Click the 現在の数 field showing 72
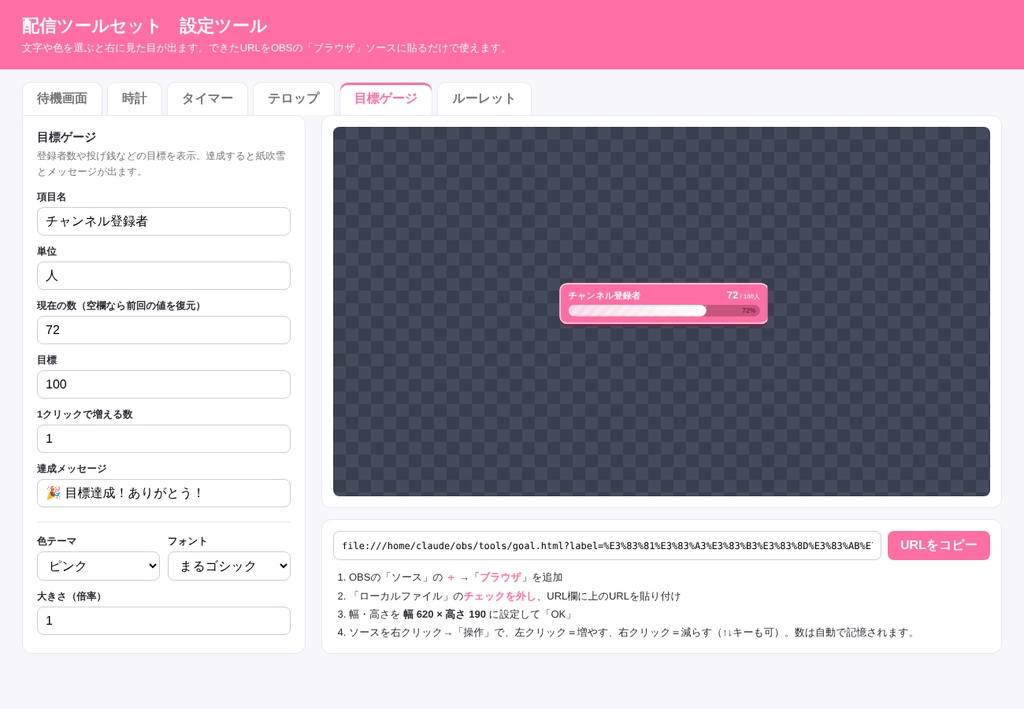This screenshot has height=709, width=1024. point(164,330)
